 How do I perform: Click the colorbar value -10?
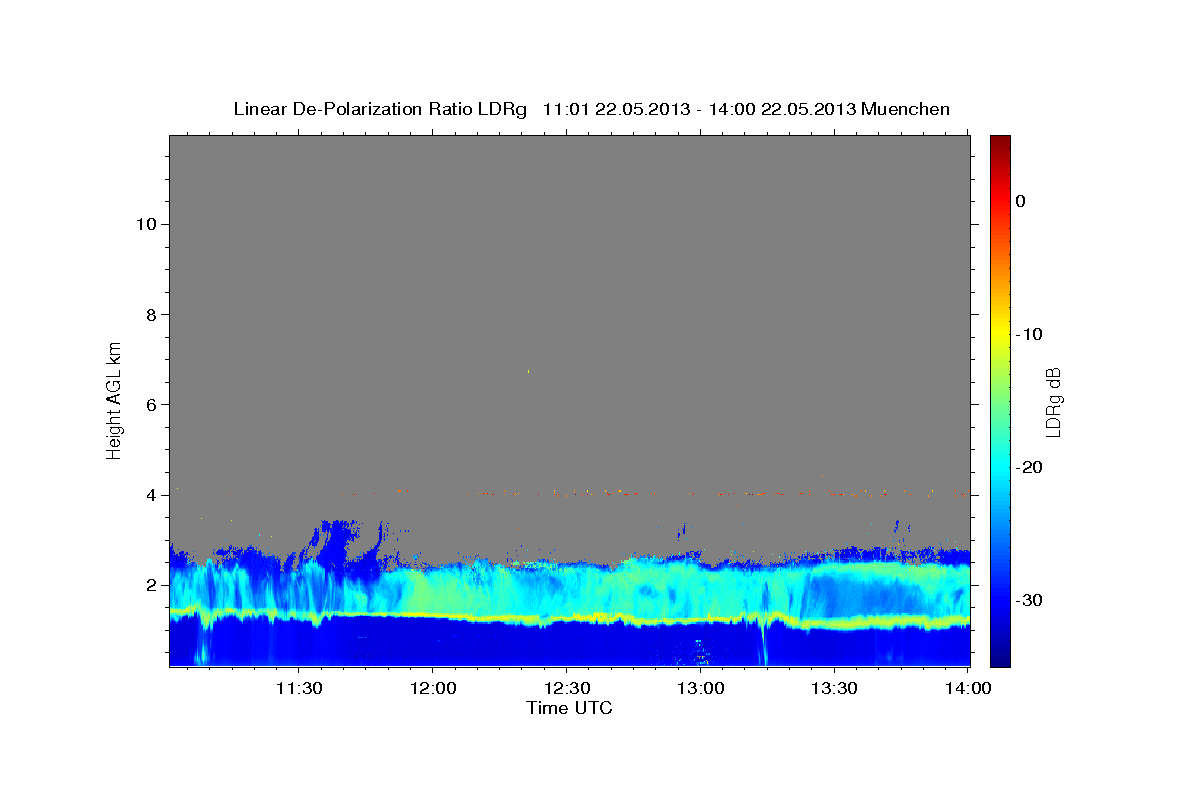click(1030, 334)
